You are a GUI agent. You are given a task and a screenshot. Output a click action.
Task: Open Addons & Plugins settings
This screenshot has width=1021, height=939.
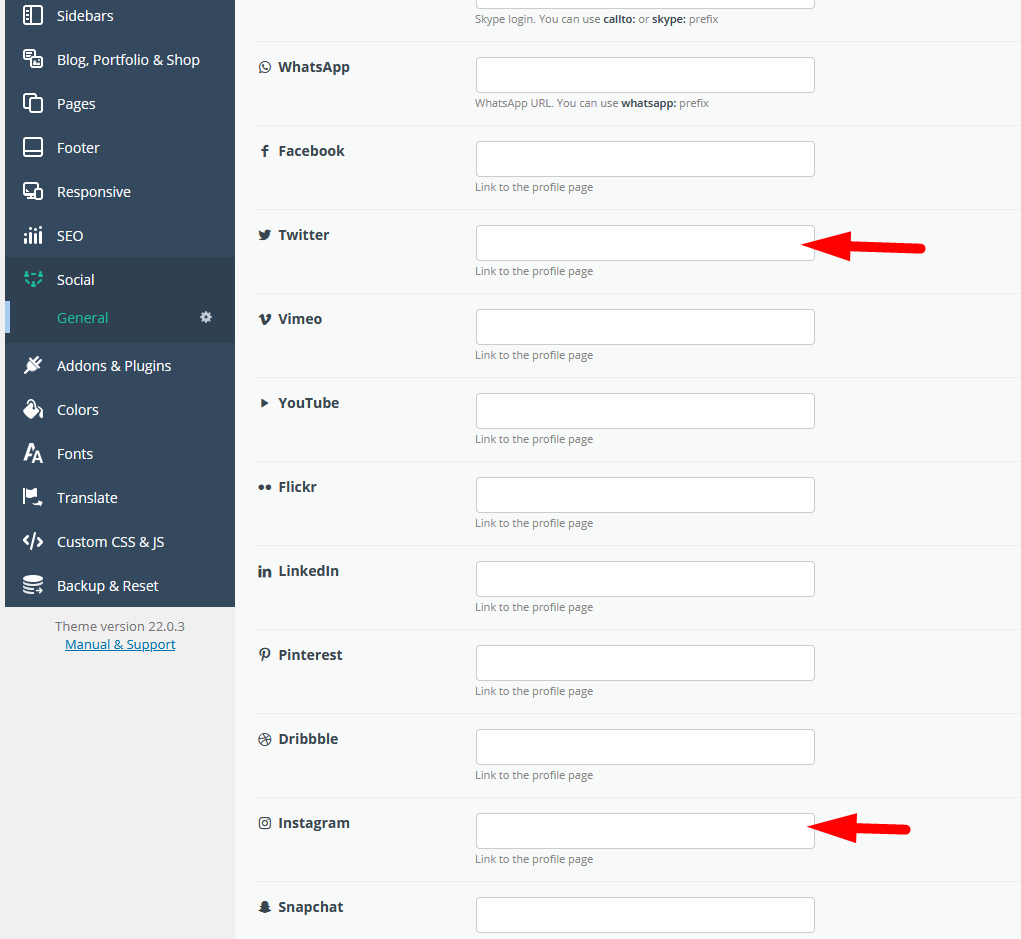tap(120, 366)
